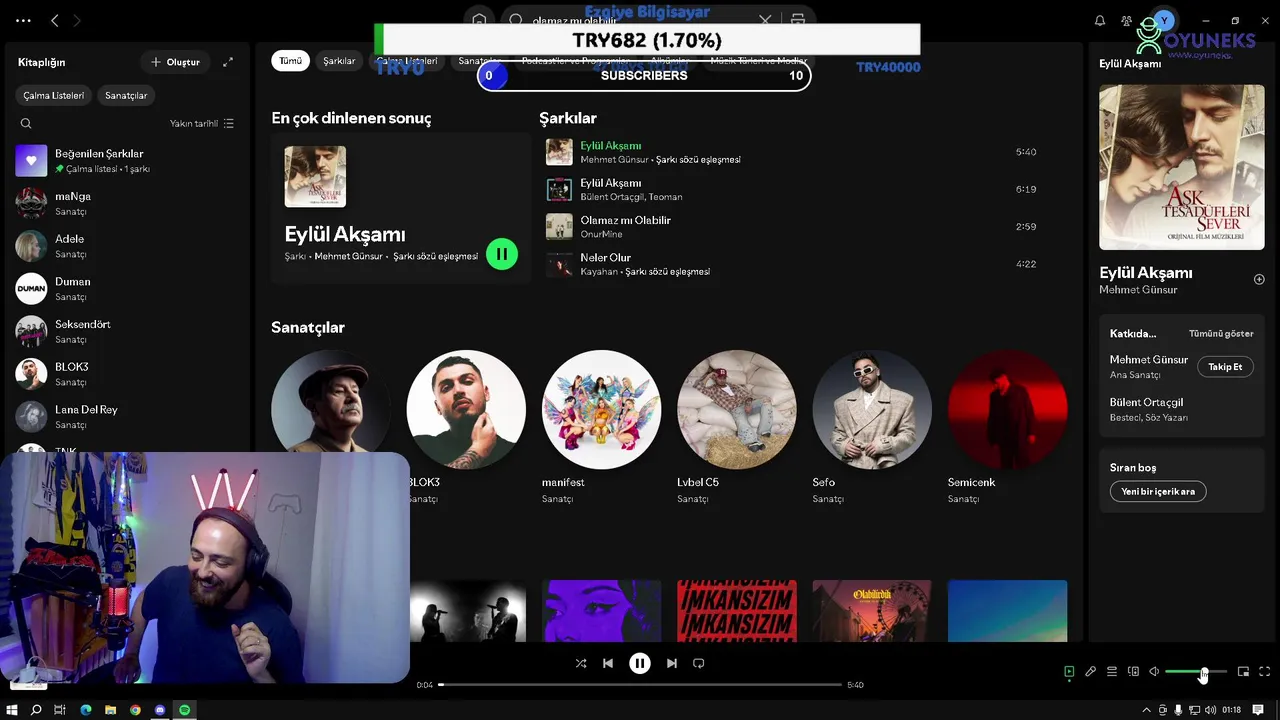The width and height of the screenshot is (1280, 720).
Task: Select the Tümü filter tab
Action: click(290, 61)
